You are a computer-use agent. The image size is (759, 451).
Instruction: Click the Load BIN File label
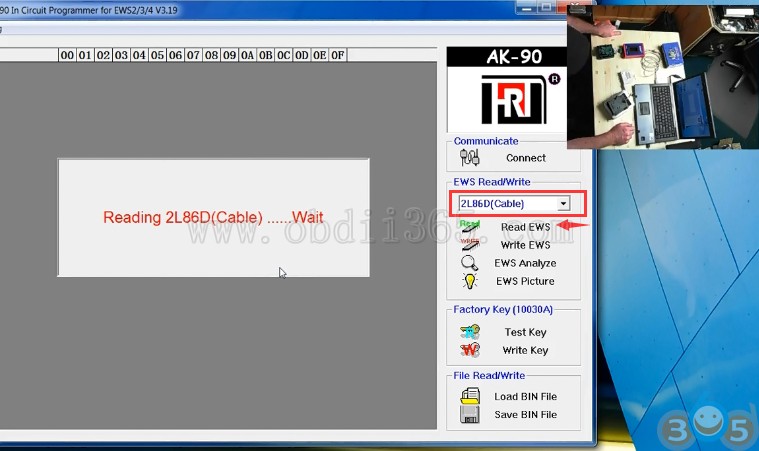click(525, 397)
